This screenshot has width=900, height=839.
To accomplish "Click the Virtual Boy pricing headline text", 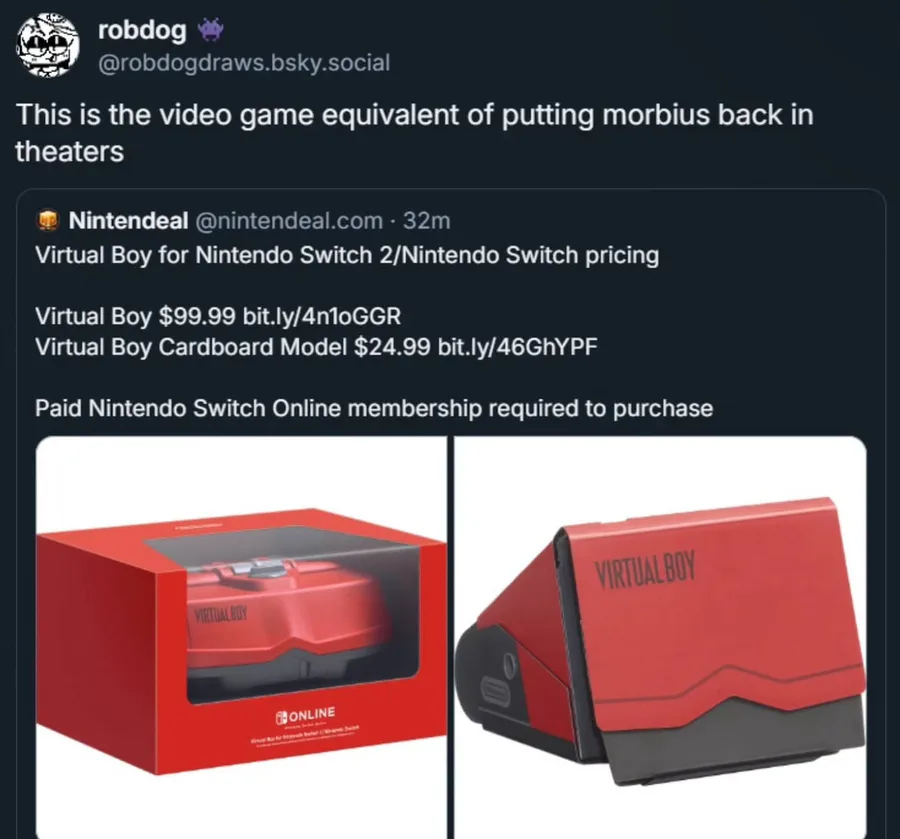I will pyautogui.click(x=347, y=255).
